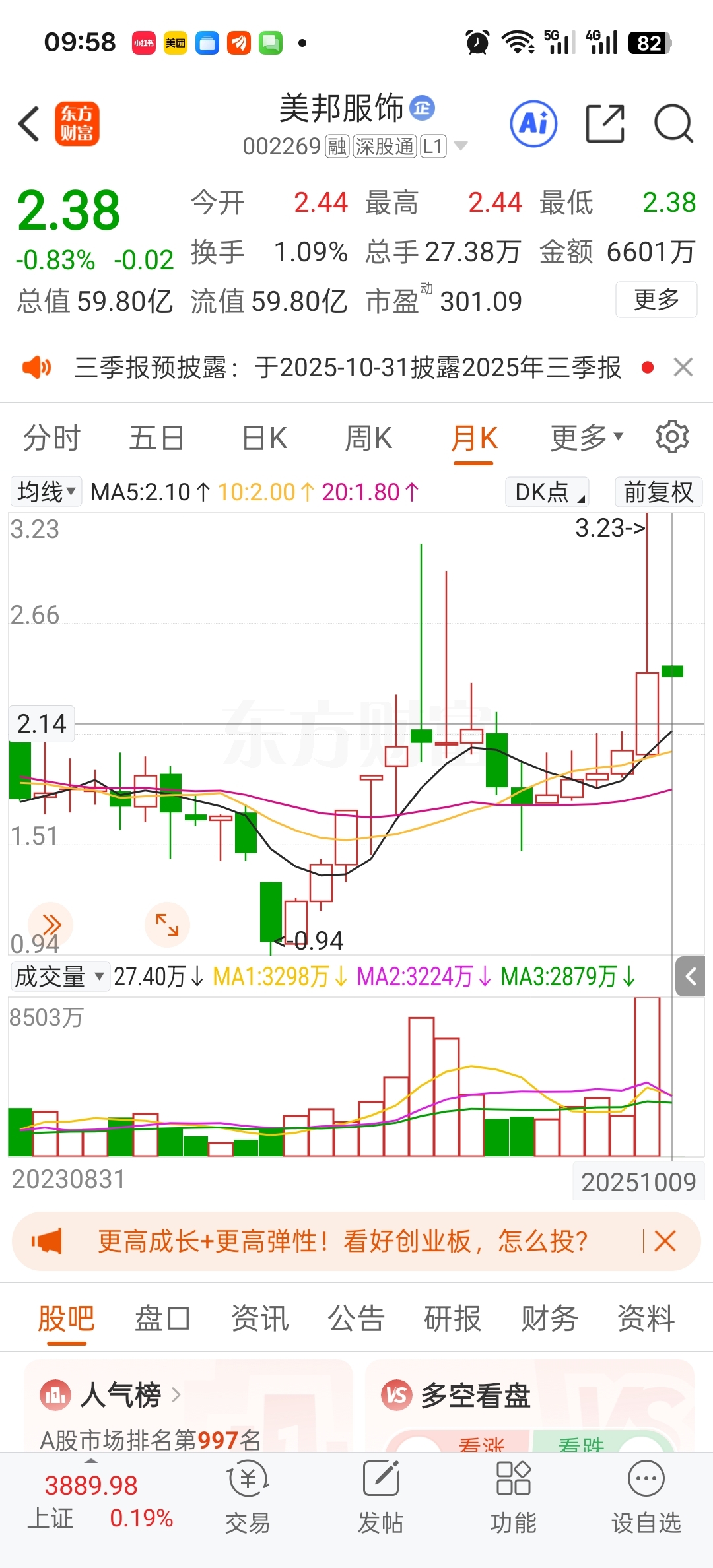
Task: Switch to the 五日 chart tab
Action: [x=156, y=438]
